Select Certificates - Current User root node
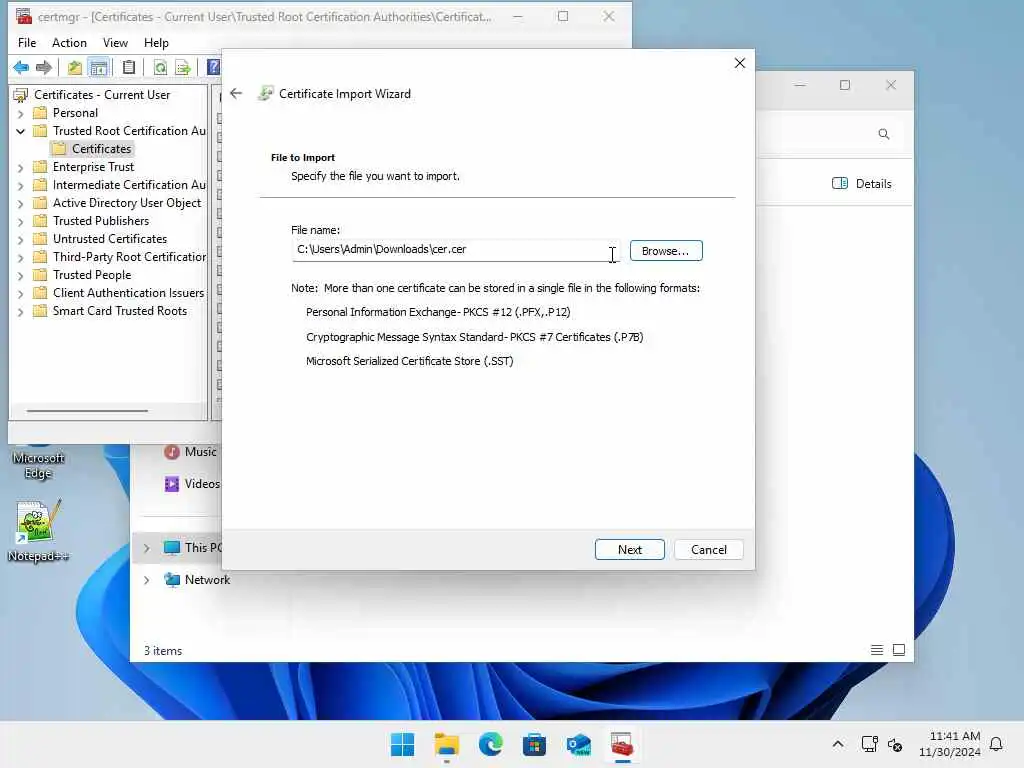This screenshot has height=768, width=1024. point(102,95)
